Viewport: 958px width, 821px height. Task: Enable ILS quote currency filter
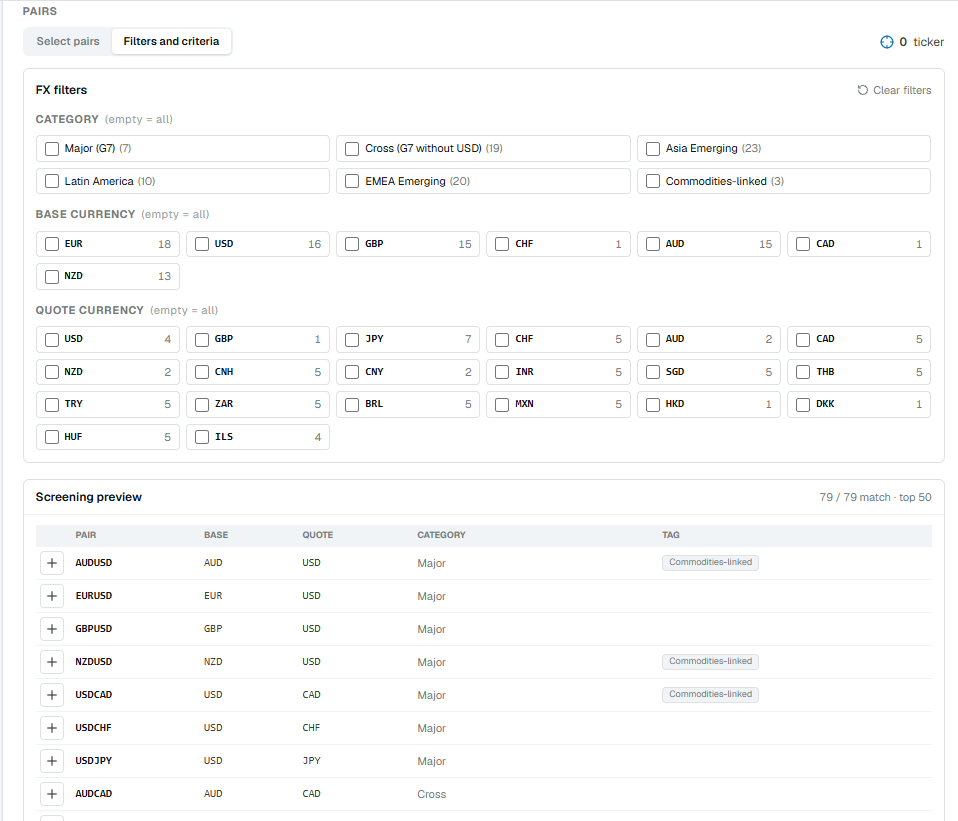coord(202,437)
